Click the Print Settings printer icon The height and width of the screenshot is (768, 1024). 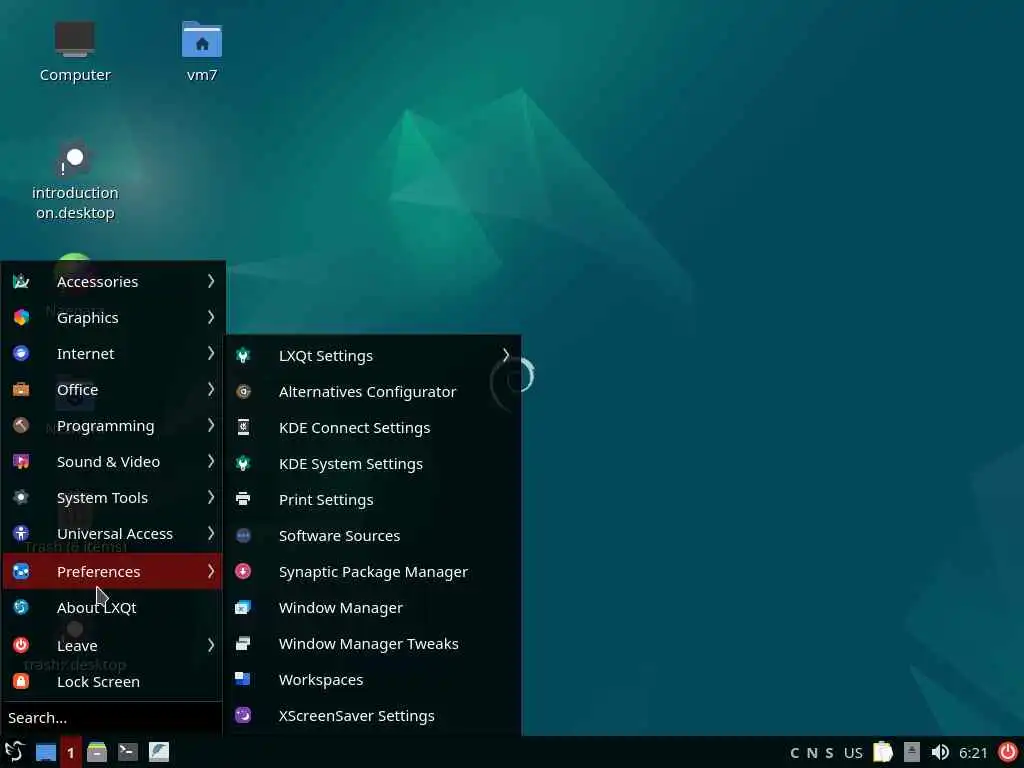[243, 500]
